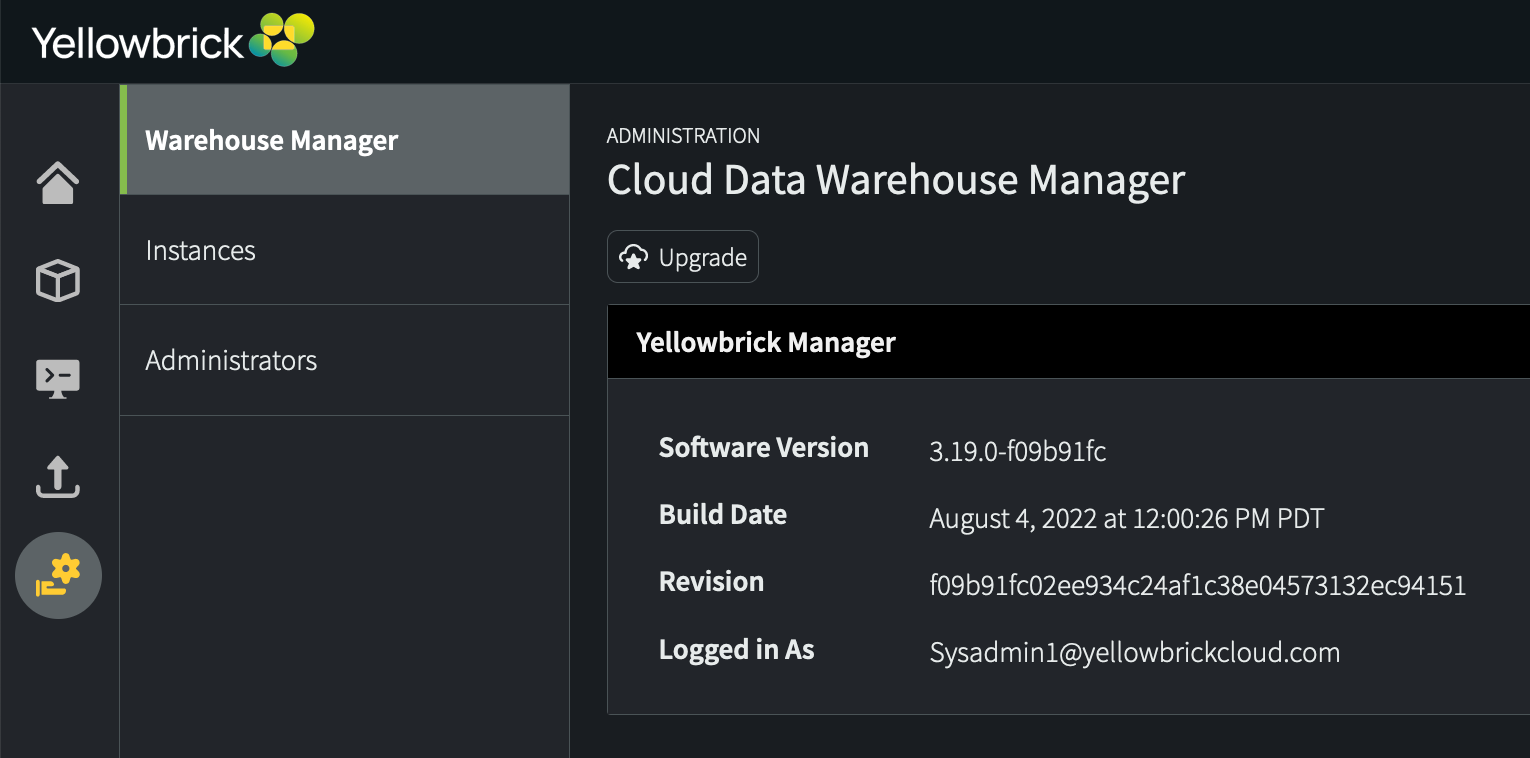
Task: Click the Upgrade button label
Action: pos(703,258)
